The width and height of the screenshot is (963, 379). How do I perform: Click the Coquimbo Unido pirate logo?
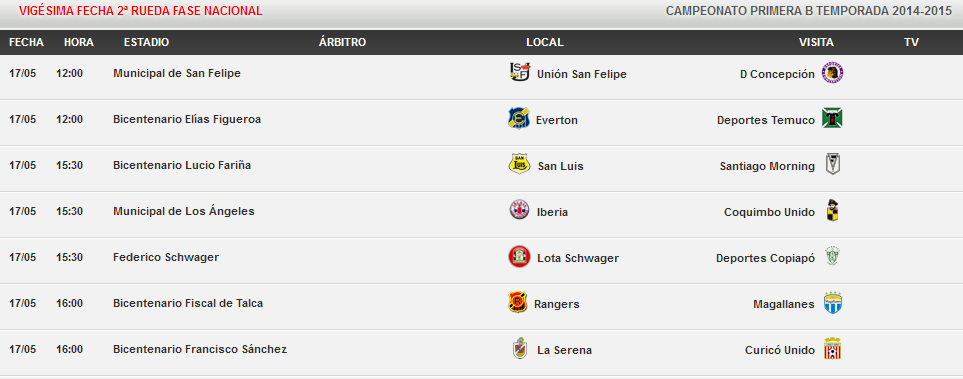(x=832, y=210)
